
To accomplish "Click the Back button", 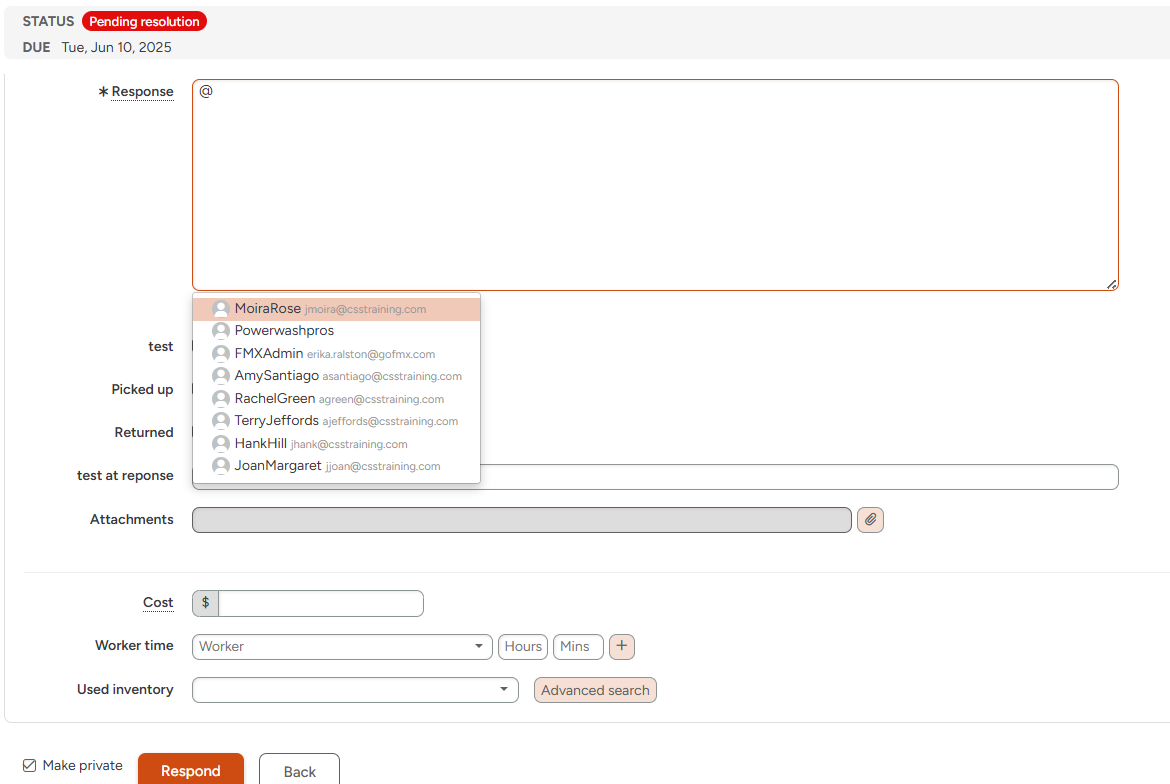I will [x=299, y=771].
